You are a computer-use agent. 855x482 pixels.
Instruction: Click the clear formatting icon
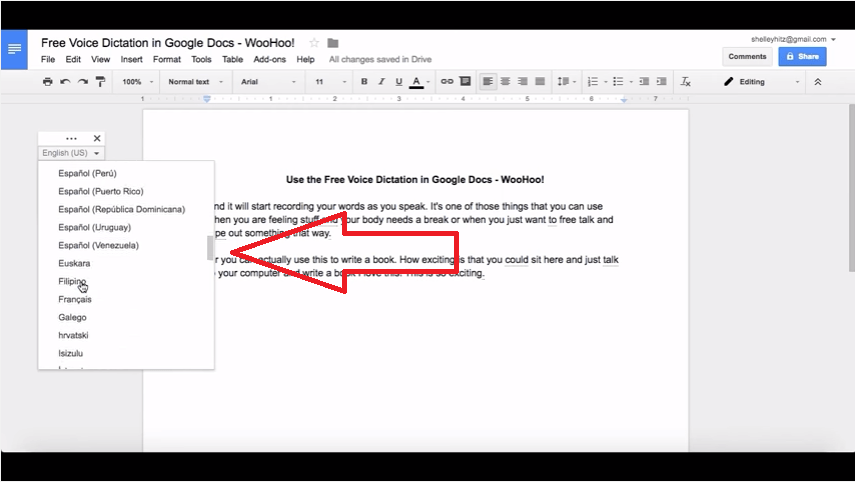pyautogui.click(x=686, y=82)
